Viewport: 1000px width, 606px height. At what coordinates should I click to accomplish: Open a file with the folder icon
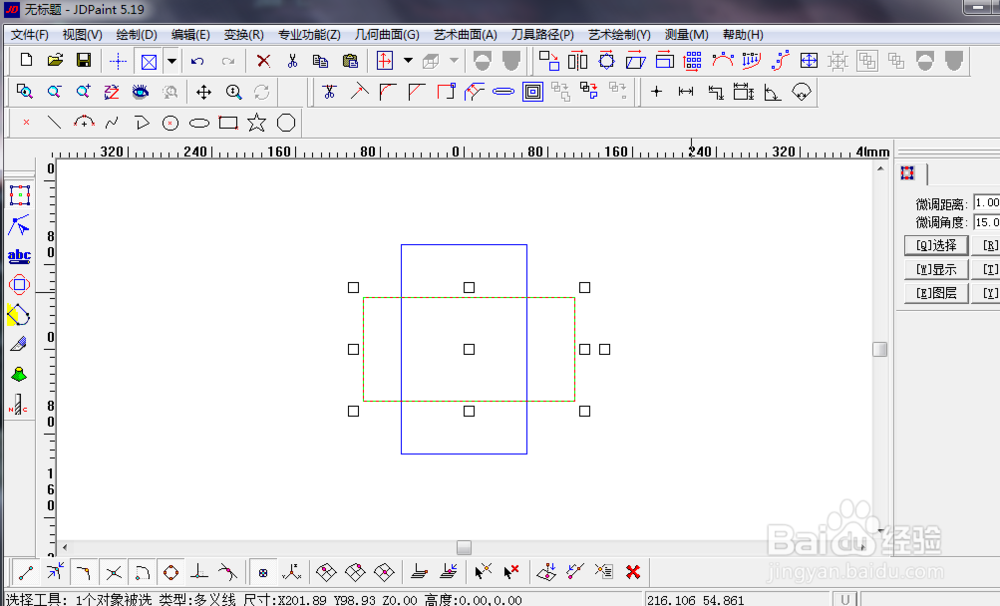(x=55, y=61)
